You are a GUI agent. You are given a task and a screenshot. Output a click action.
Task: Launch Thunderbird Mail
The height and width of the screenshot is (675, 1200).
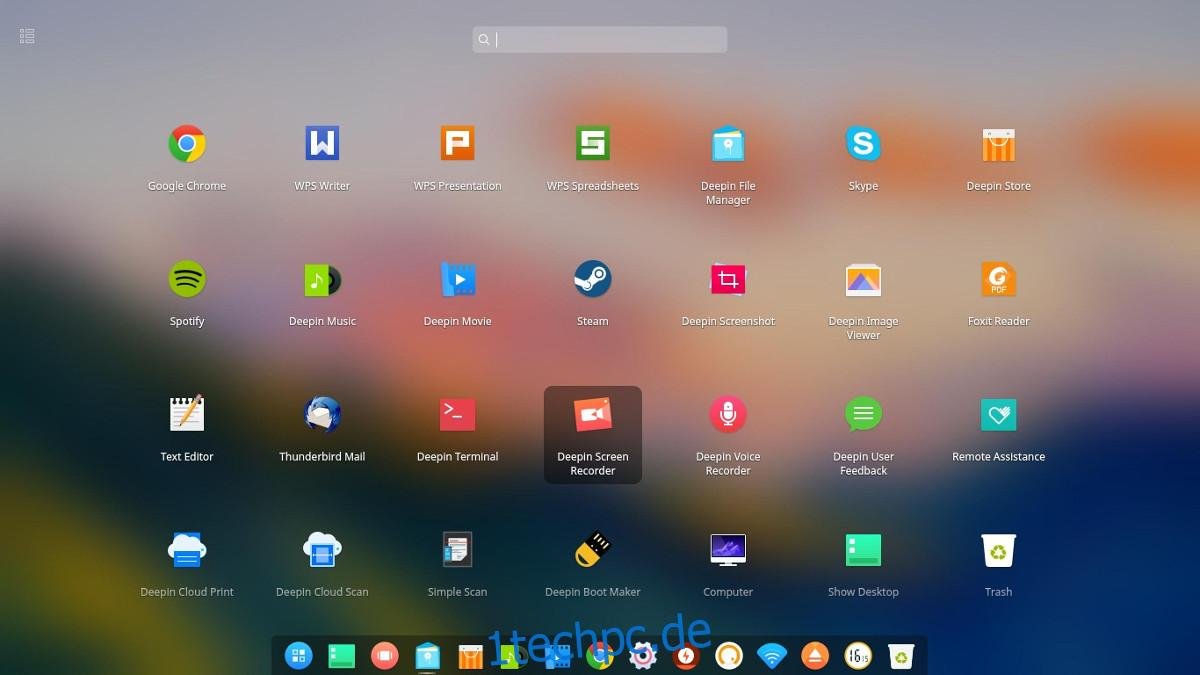point(321,413)
